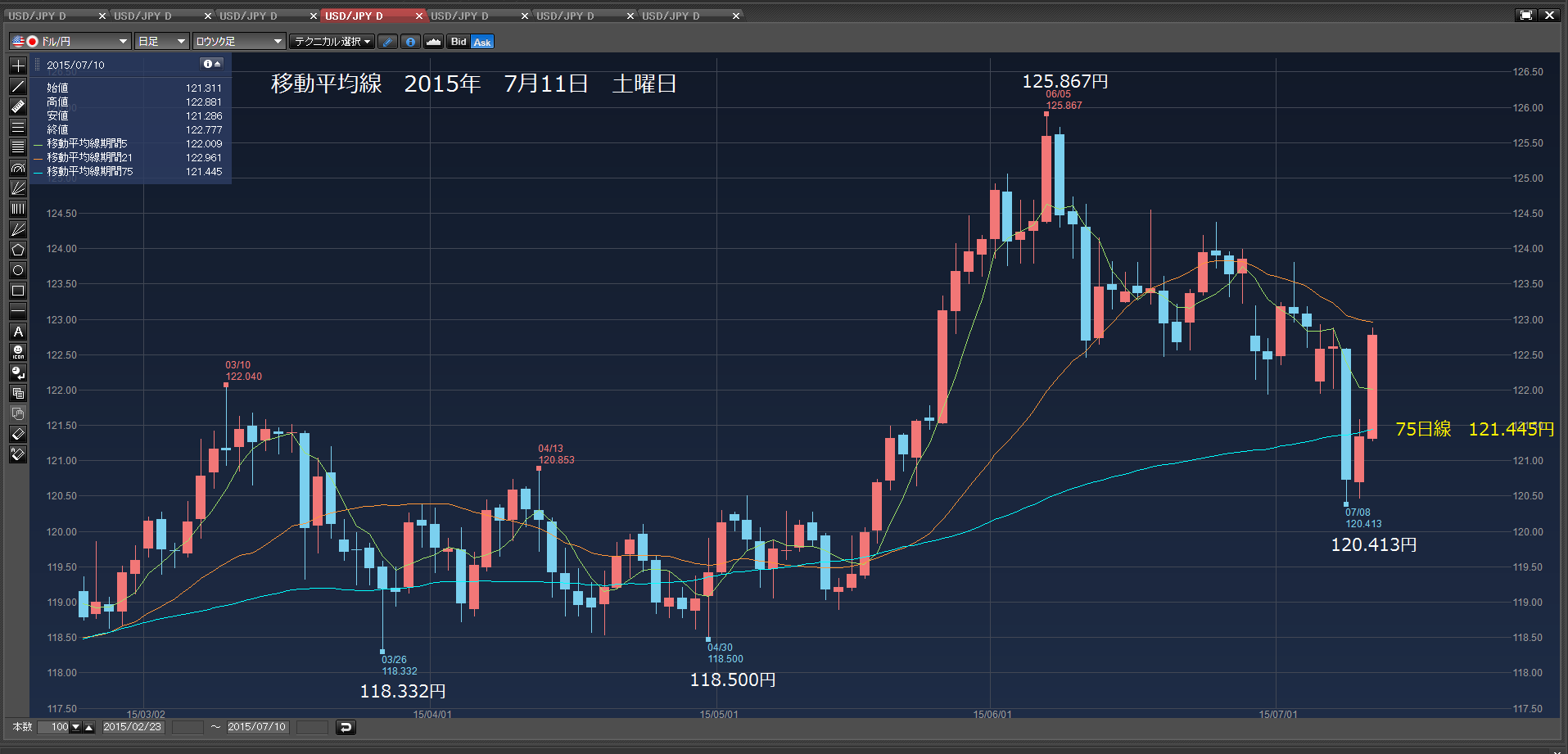Open the 日足 timeframe dropdown
The height and width of the screenshot is (754, 1568).
coord(162,42)
